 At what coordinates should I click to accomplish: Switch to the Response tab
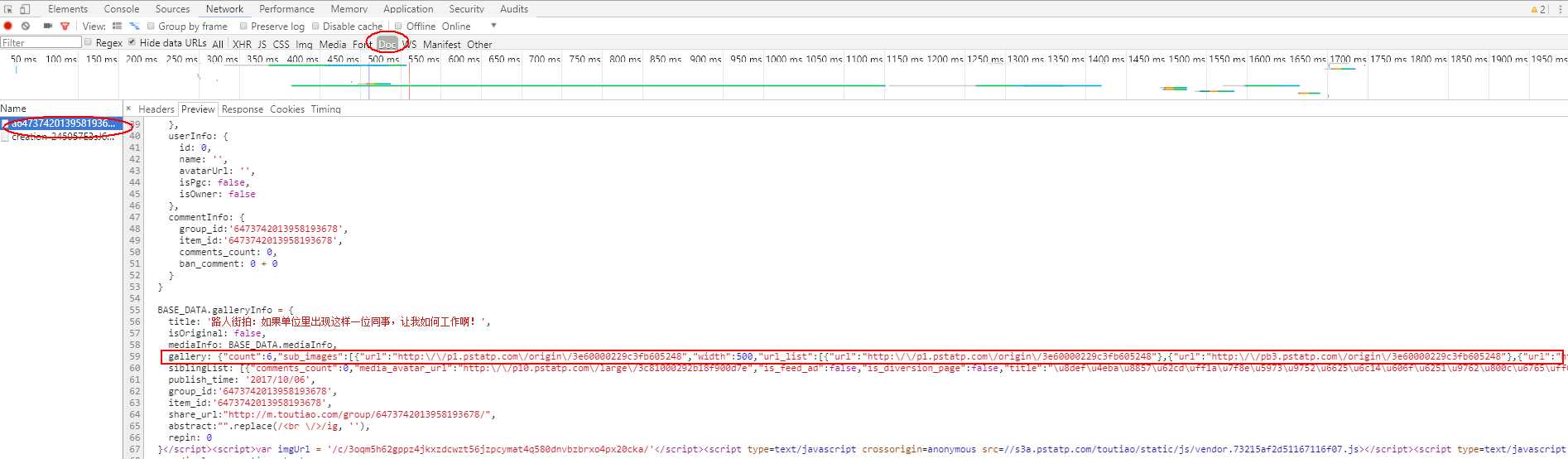(x=243, y=109)
